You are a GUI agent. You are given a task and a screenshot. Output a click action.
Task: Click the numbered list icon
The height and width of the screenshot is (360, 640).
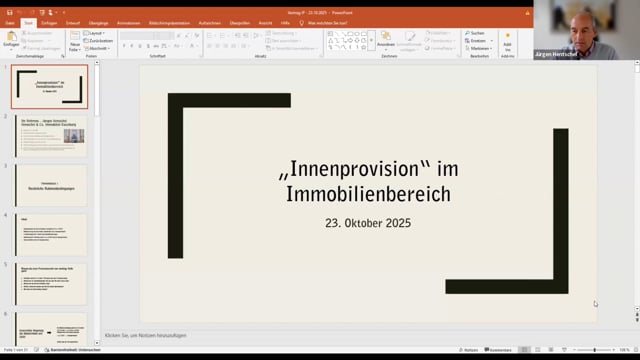tap(223, 36)
